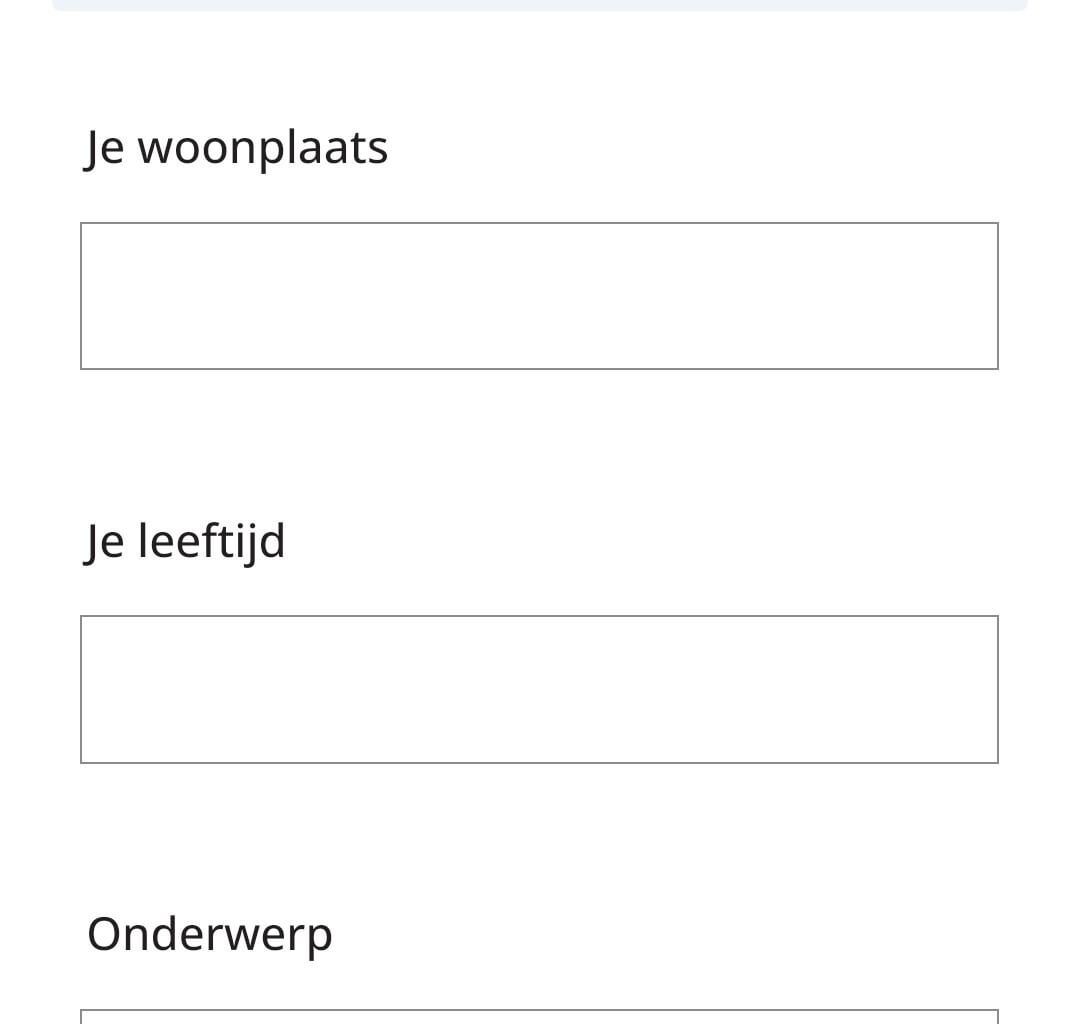Focus the Je leeftijd text box
1080x1024 pixels.
coord(539,689)
